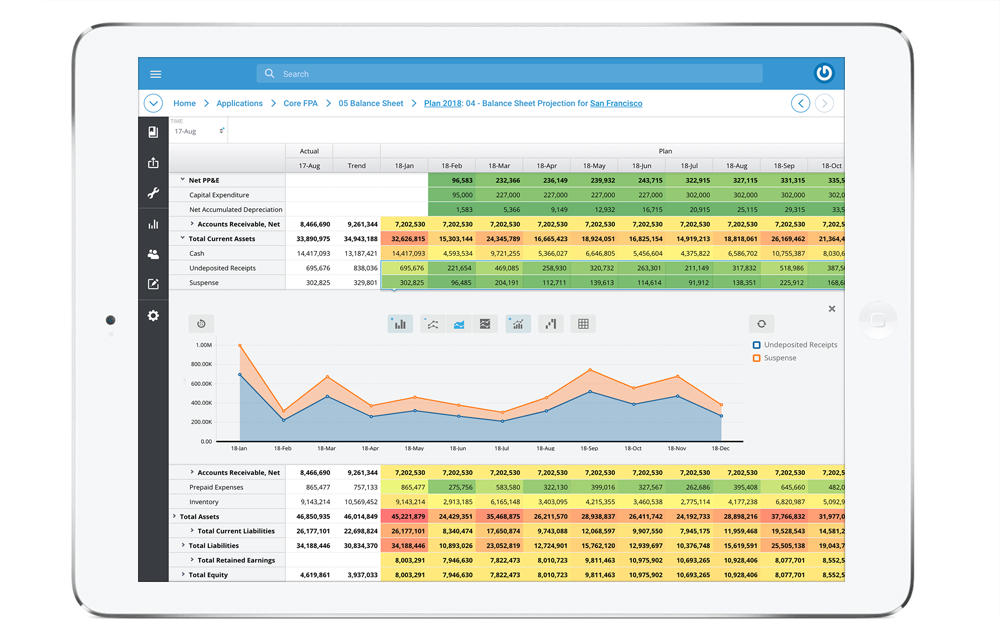The image size is (1000, 621).
Task: Open the bookmark page icon in sidebar
Action: (153, 132)
